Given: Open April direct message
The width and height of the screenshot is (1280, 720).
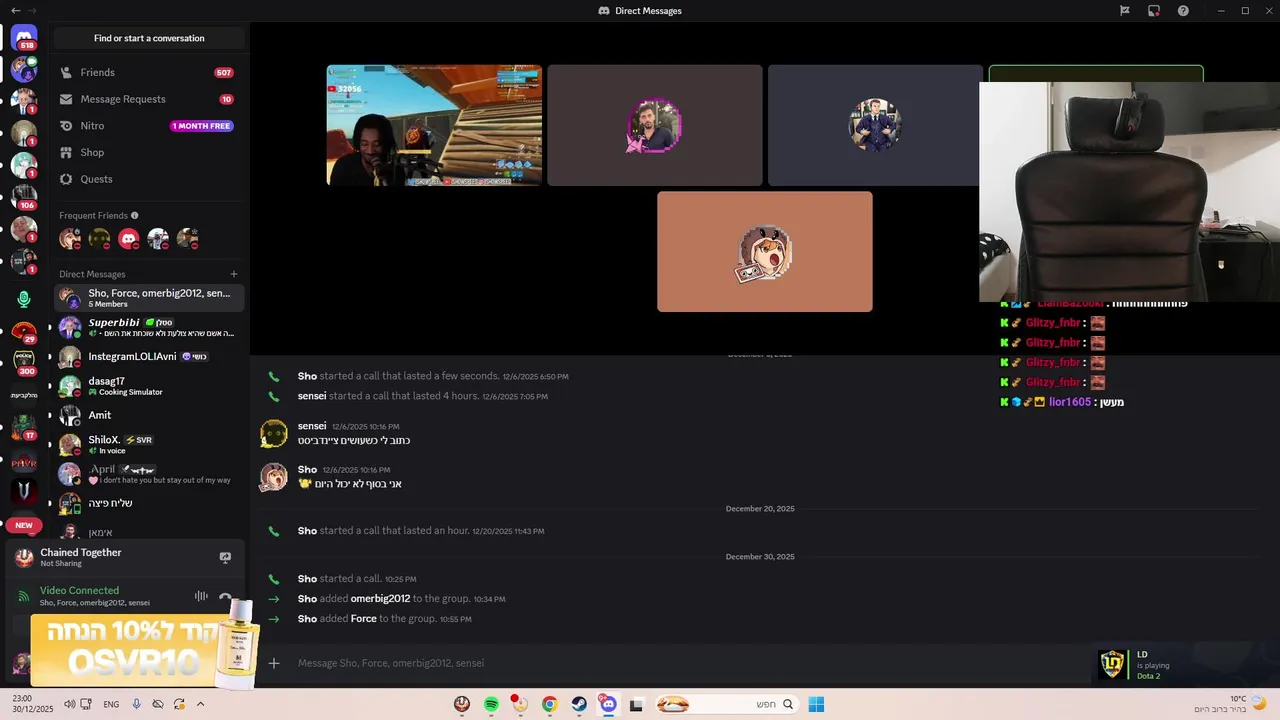Looking at the screenshot, I should click(149, 474).
